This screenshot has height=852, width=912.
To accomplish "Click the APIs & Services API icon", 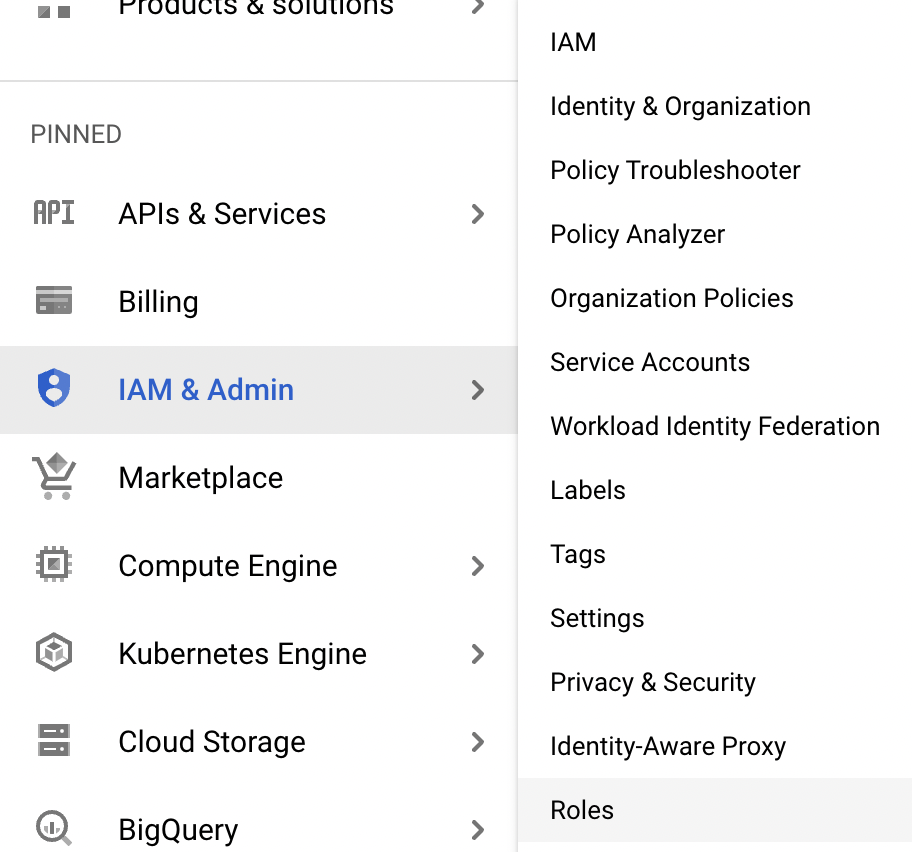I will click(x=54, y=212).
